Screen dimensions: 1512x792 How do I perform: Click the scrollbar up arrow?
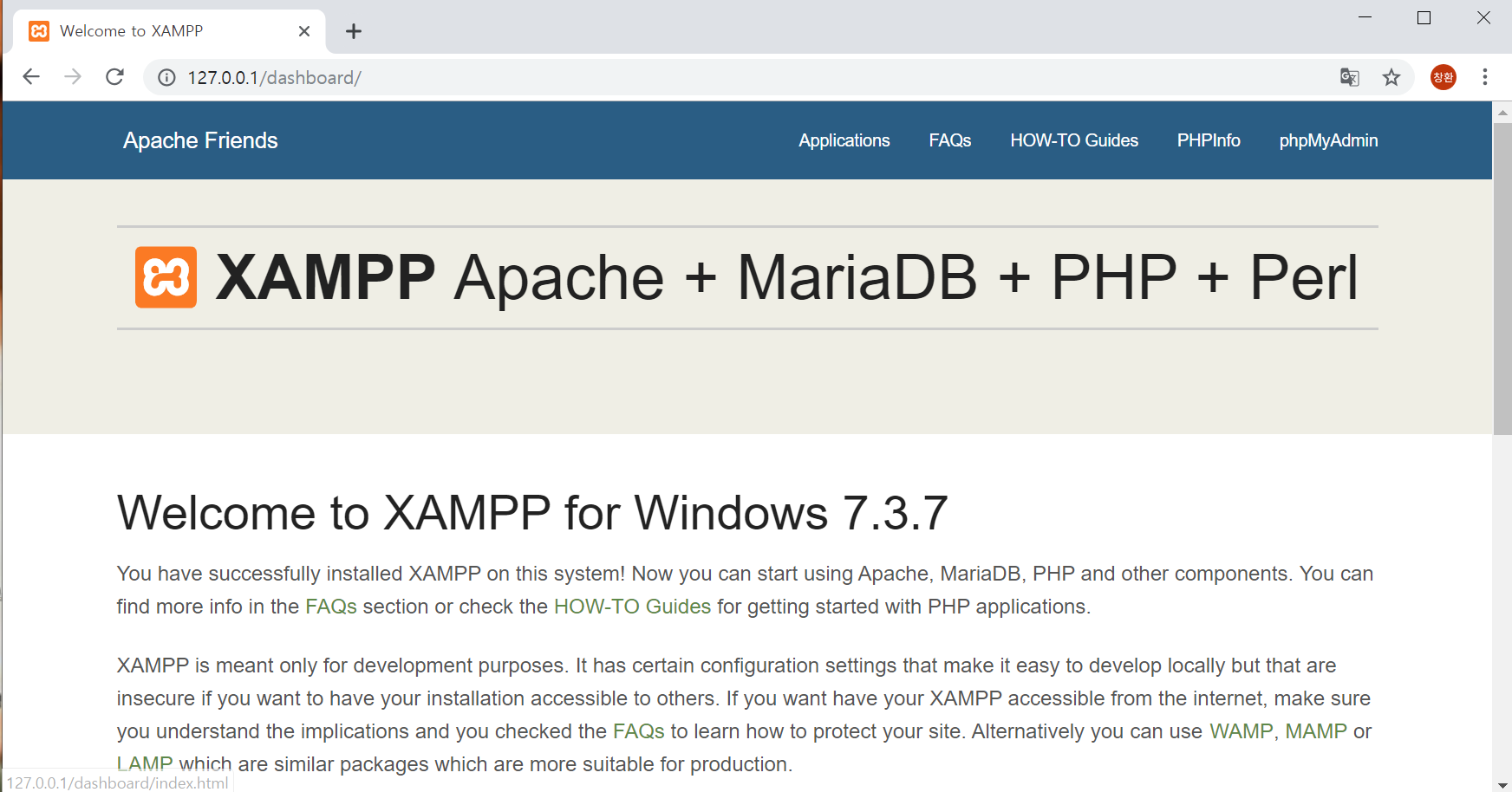(1502, 113)
